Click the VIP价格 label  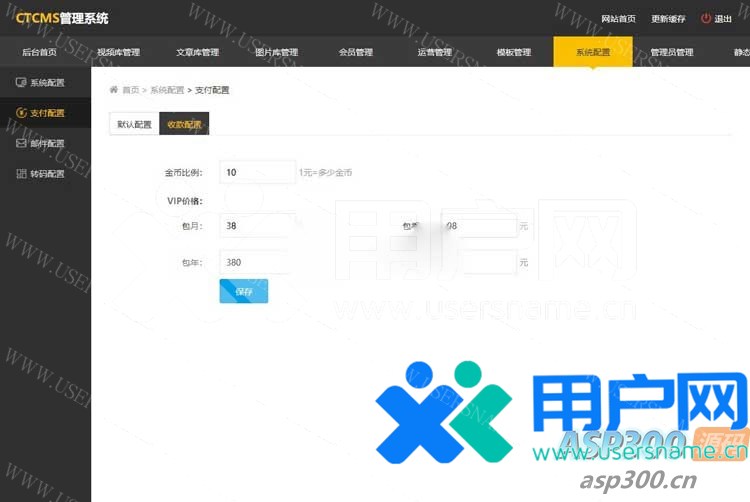tap(185, 201)
